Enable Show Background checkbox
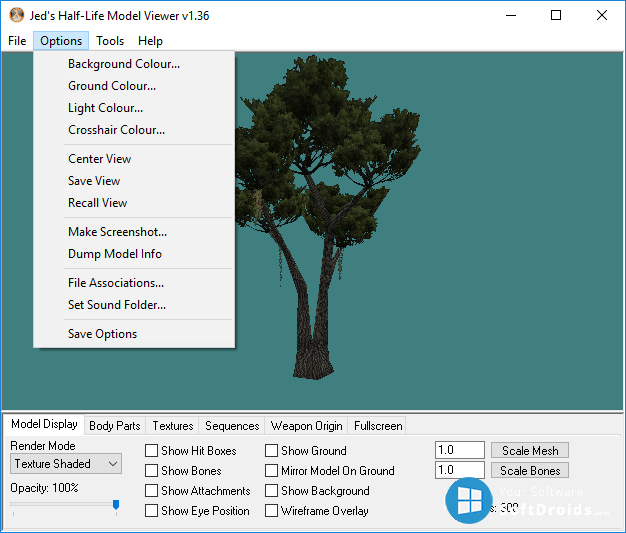Viewport: 626px width, 533px height. pos(271,491)
